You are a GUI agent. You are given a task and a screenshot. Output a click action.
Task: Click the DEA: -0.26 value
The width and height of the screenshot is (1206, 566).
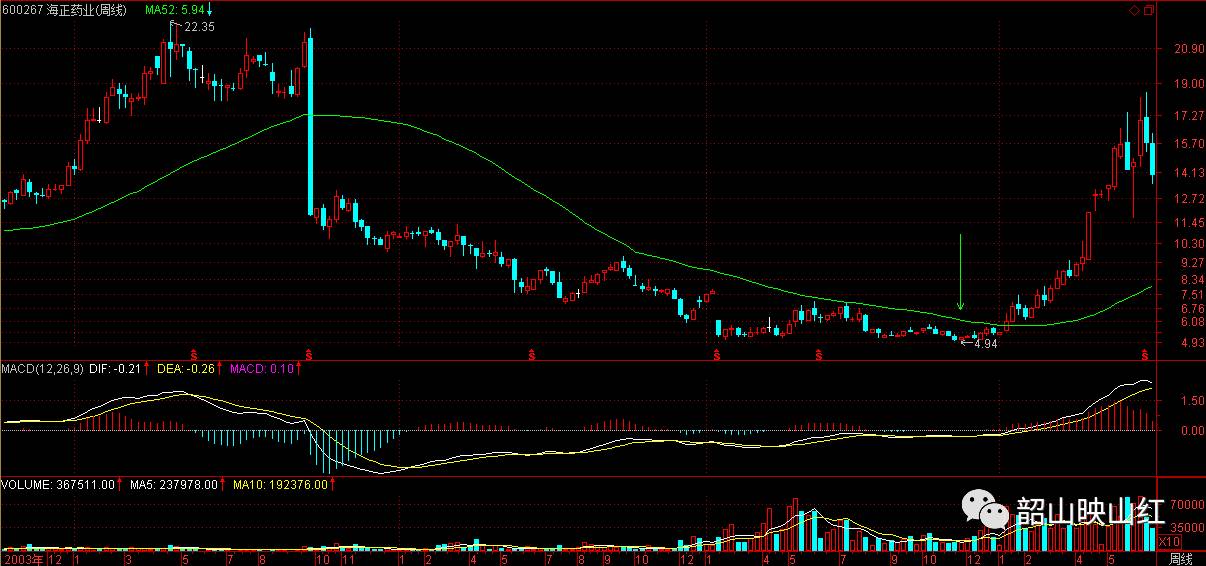click(188, 369)
